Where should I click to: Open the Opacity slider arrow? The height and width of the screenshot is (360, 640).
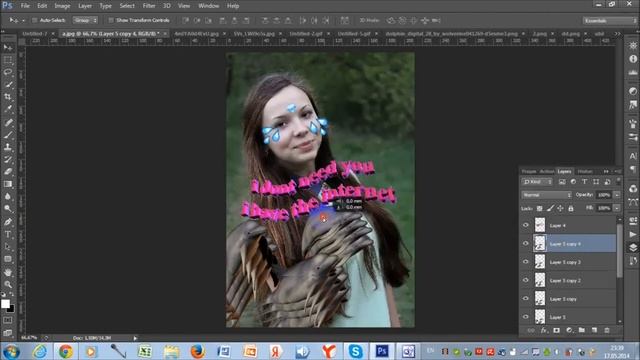[x=617, y=195]
